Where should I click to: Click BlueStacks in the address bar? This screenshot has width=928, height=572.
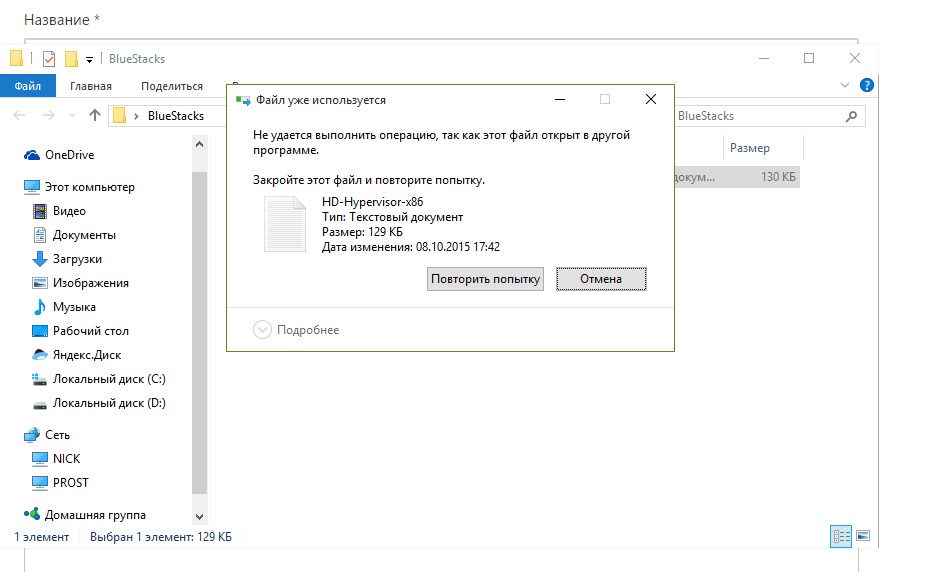pos(176,116)
